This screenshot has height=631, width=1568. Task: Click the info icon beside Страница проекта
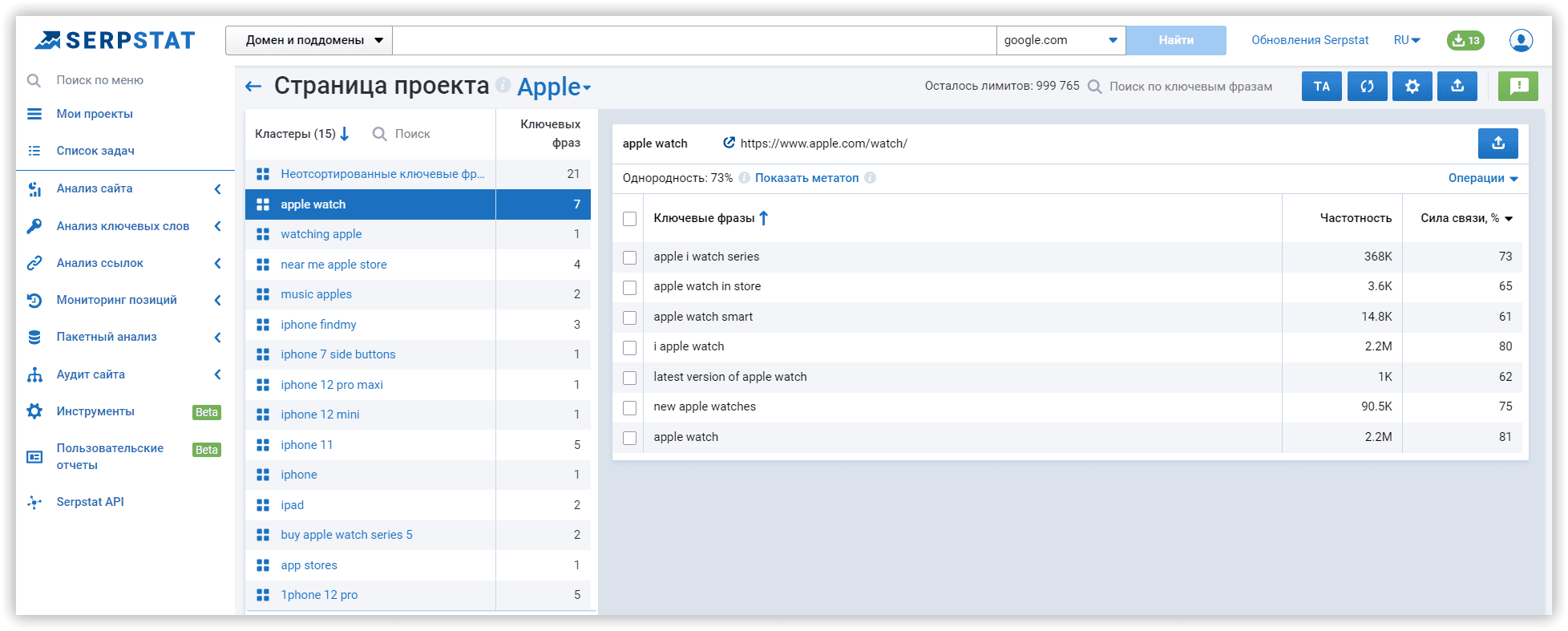(503, 85)
